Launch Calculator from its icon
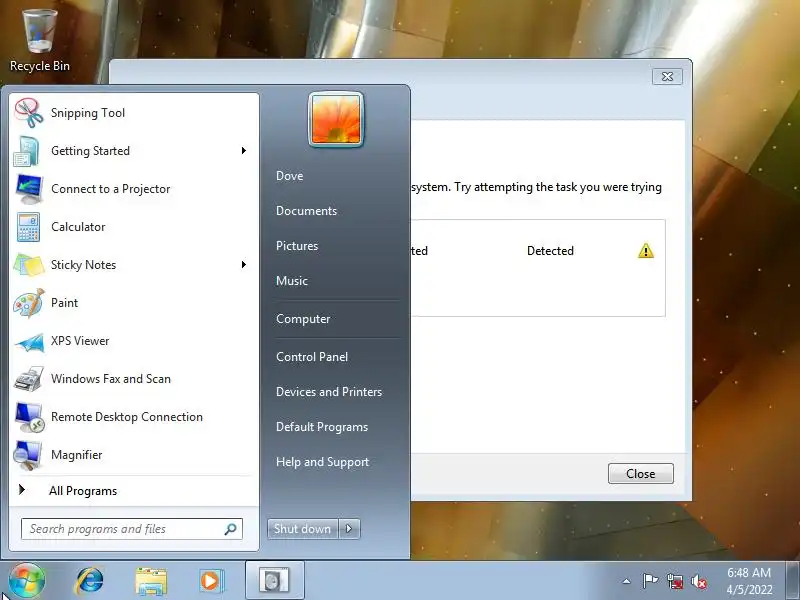800x600 pixels. (x=28, y=227)
